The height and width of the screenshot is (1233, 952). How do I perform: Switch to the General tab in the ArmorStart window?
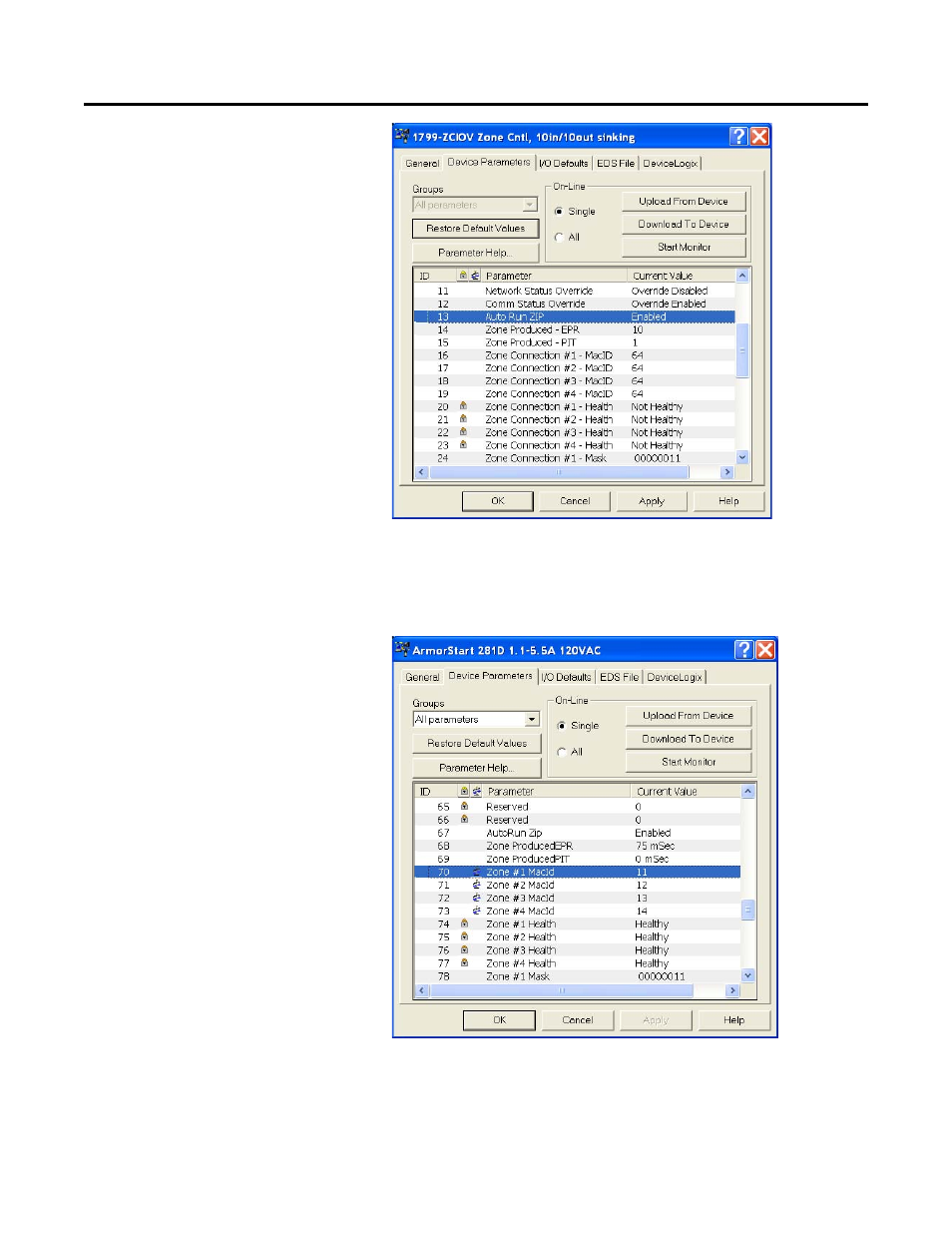tap(422, 677)
